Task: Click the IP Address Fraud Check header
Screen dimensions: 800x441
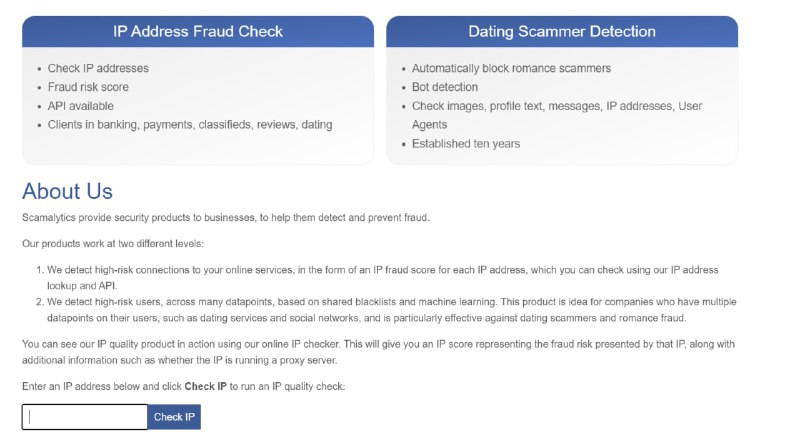Action: (x=198, y=31)
